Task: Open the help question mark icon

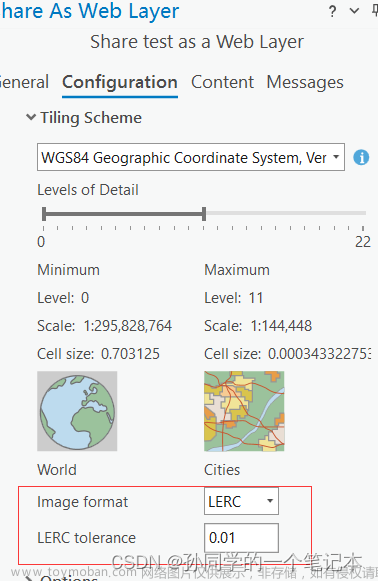Action: (x=332, y=11)
